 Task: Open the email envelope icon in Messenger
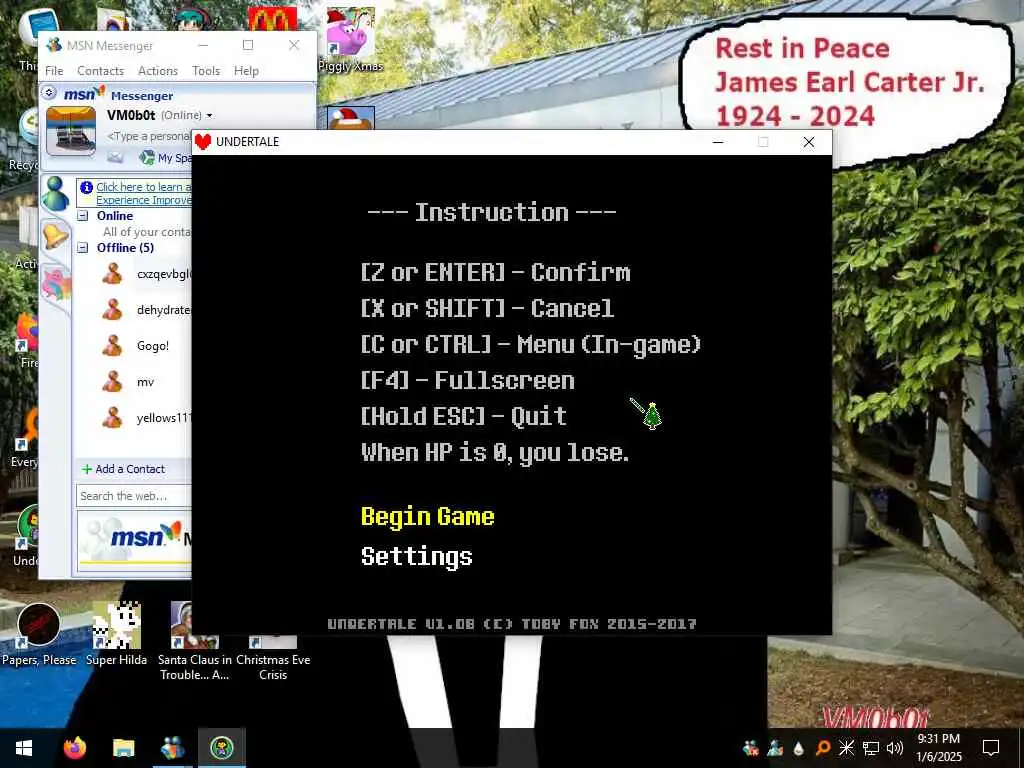[x=116, y=157]
